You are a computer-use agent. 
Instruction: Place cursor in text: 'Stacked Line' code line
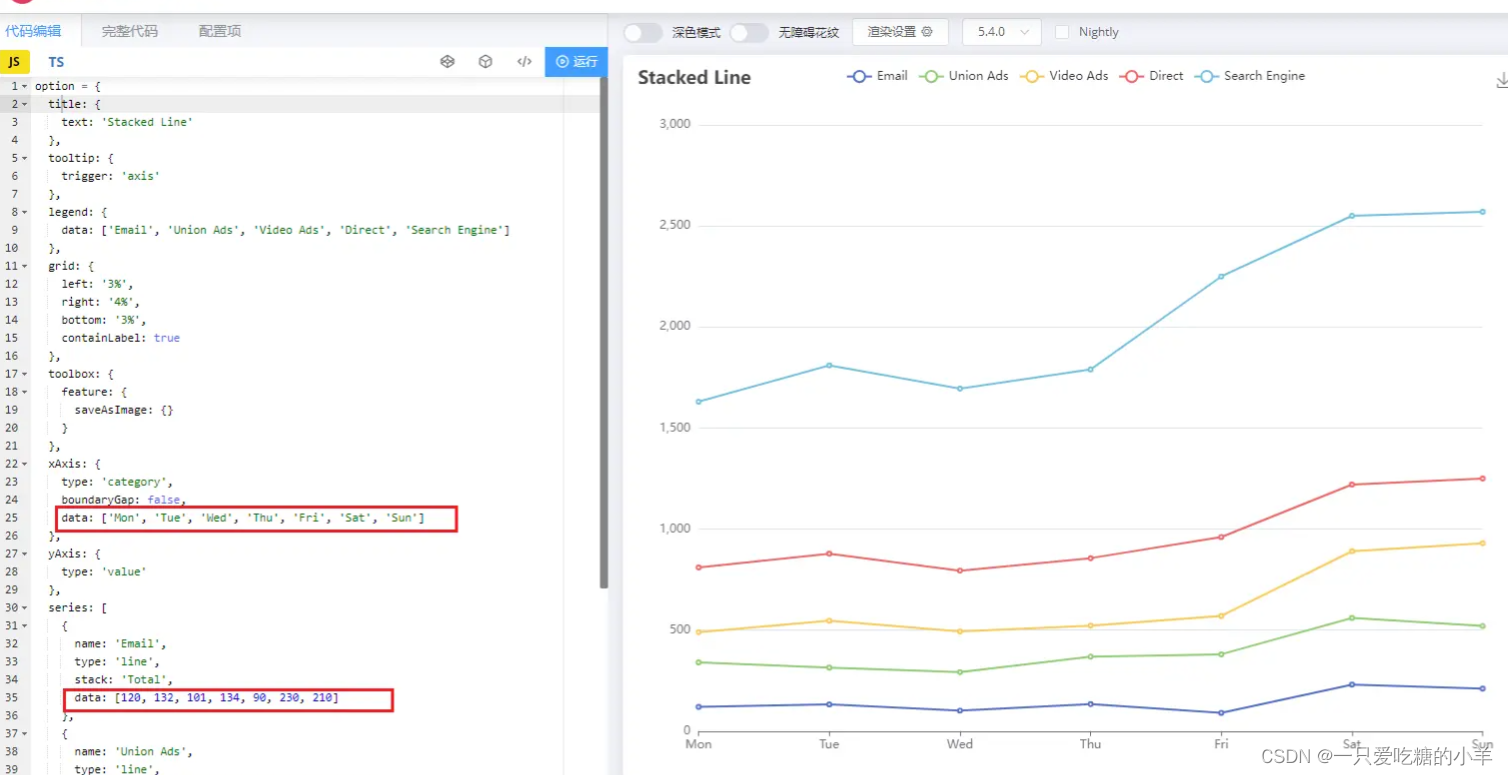click(x=127, y=122)
